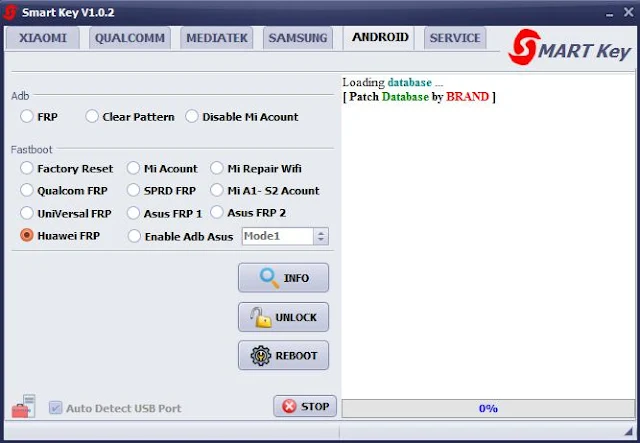640x443 pixels.
Task: Select Mi A1- S2 Acount option
Action: [265, 190]
